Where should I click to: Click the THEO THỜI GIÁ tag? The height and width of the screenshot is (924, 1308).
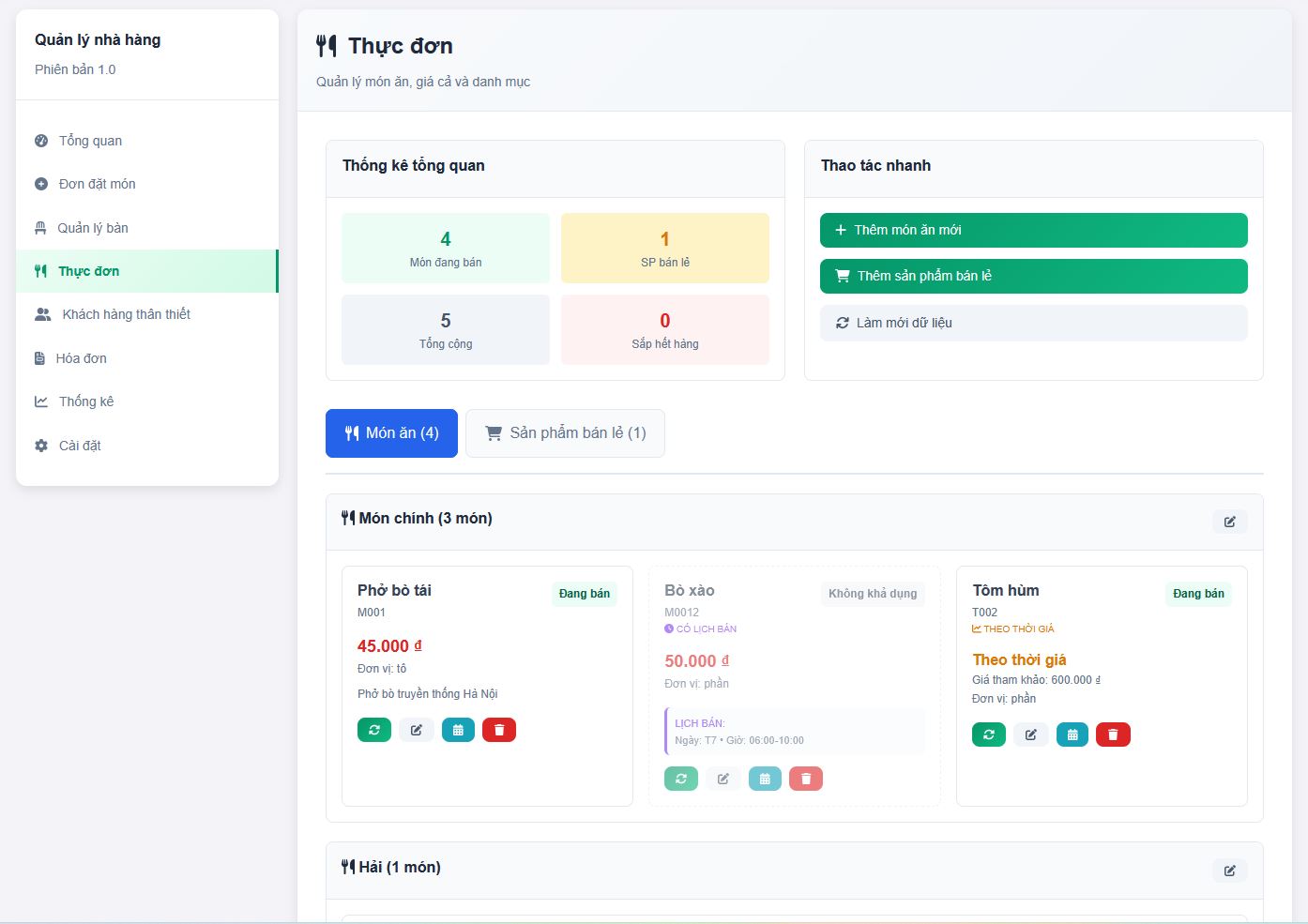click(1013, 629)
